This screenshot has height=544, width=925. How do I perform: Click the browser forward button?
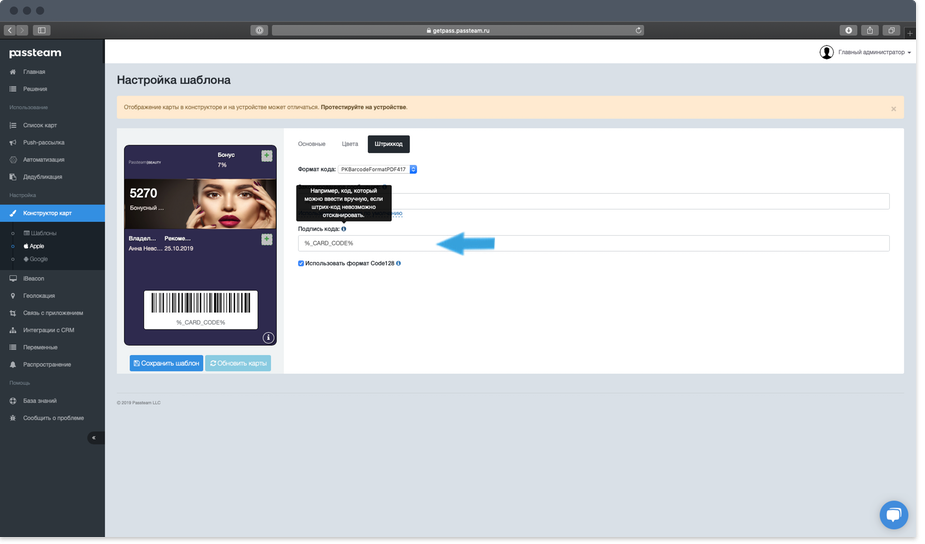click(x=22, y=31)
